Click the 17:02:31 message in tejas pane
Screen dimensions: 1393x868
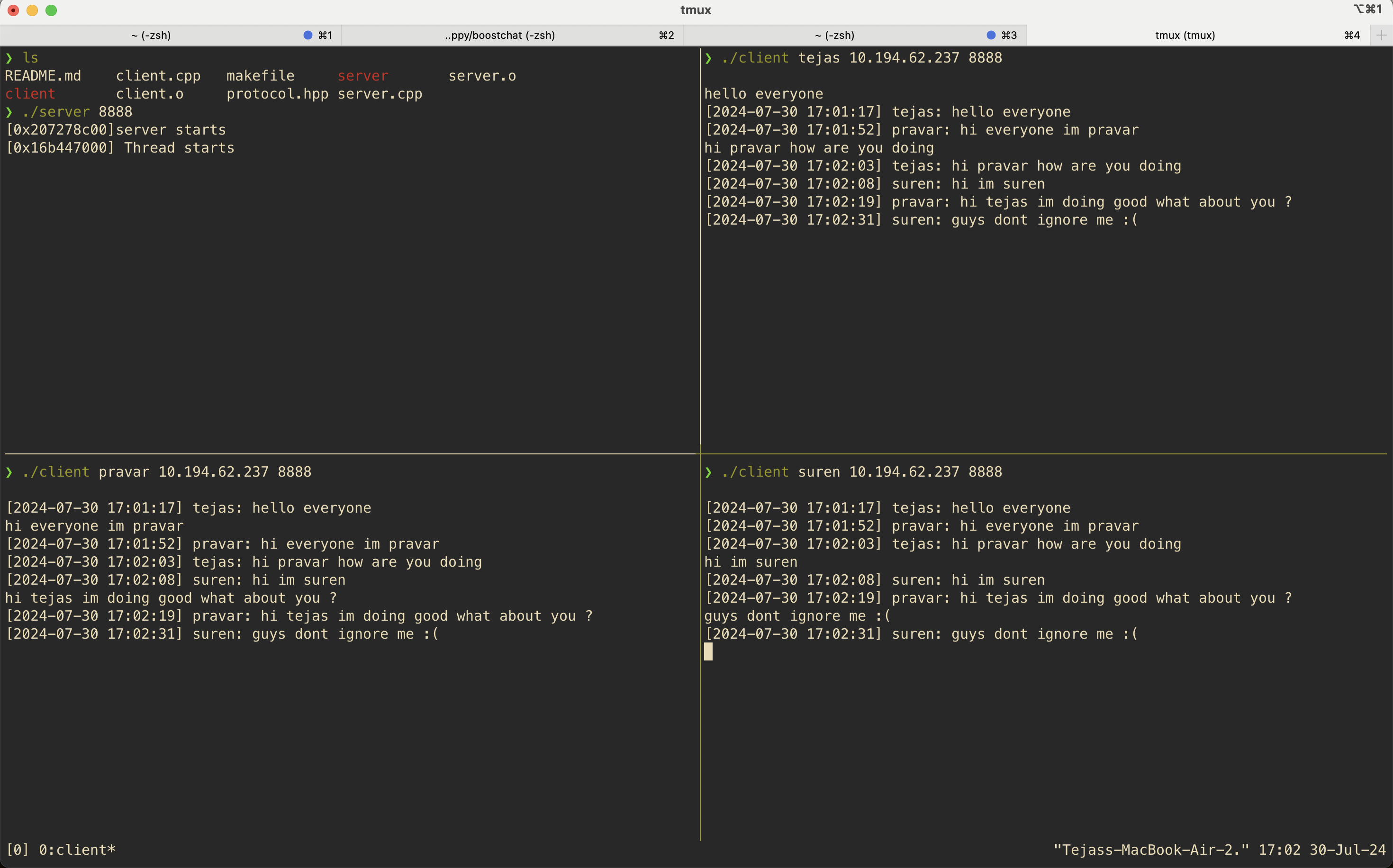pos(922,220)
